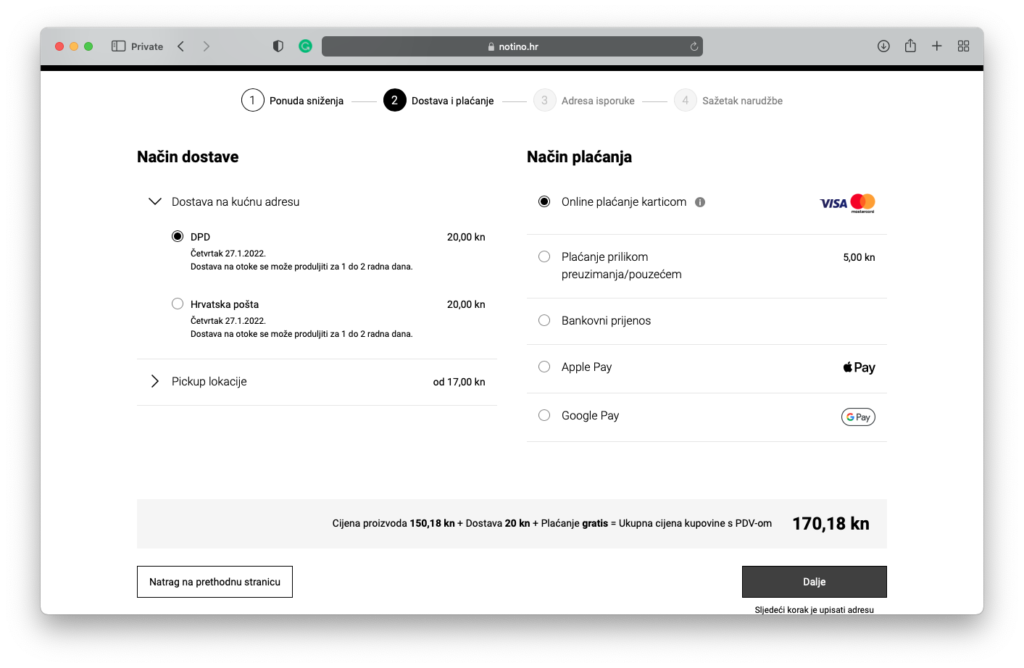Image resolution: width=1024 pixels, height=668 pixels.
Task: Click the notino.hr address bar
Action: pyautogui.click(x=512, y=46)
